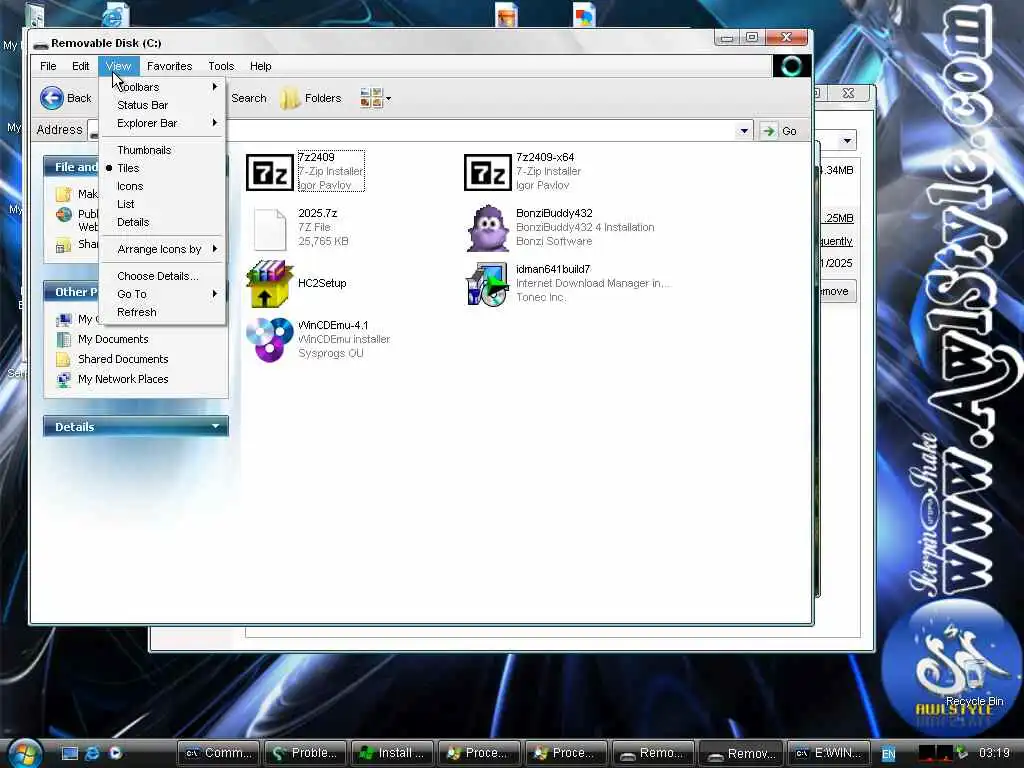
Task: Open the Shared Documents link
Action: pyautogui.click(x=123, y=359)
